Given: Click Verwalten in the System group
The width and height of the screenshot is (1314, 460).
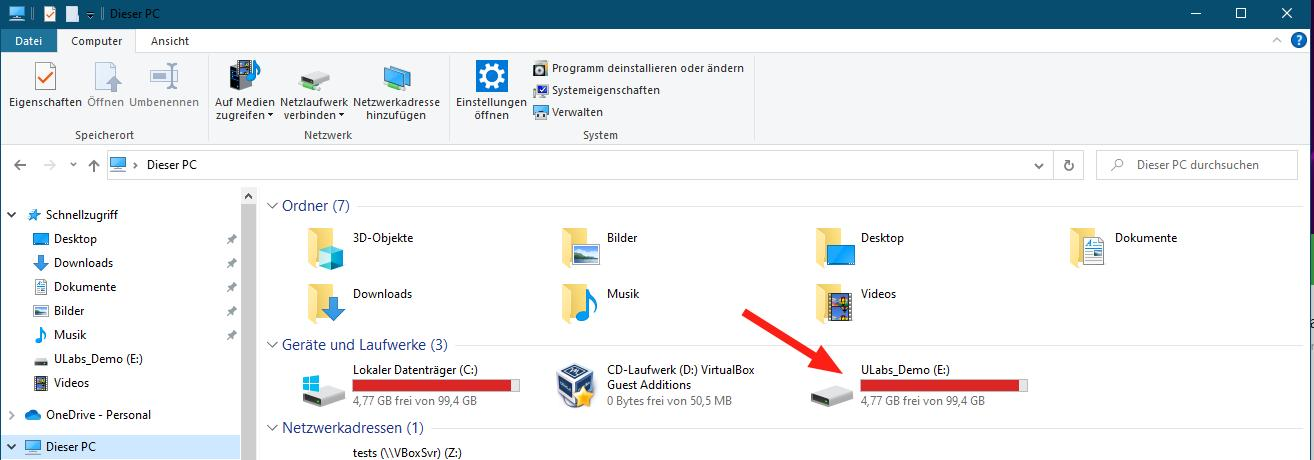Looking at the screenshot, I should coord(568,112).
